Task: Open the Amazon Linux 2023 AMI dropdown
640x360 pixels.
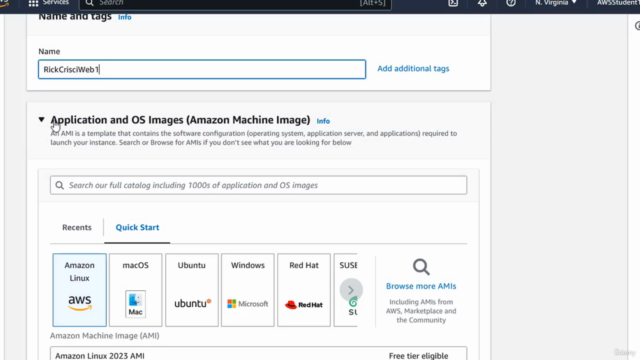Action: [258, 354]
